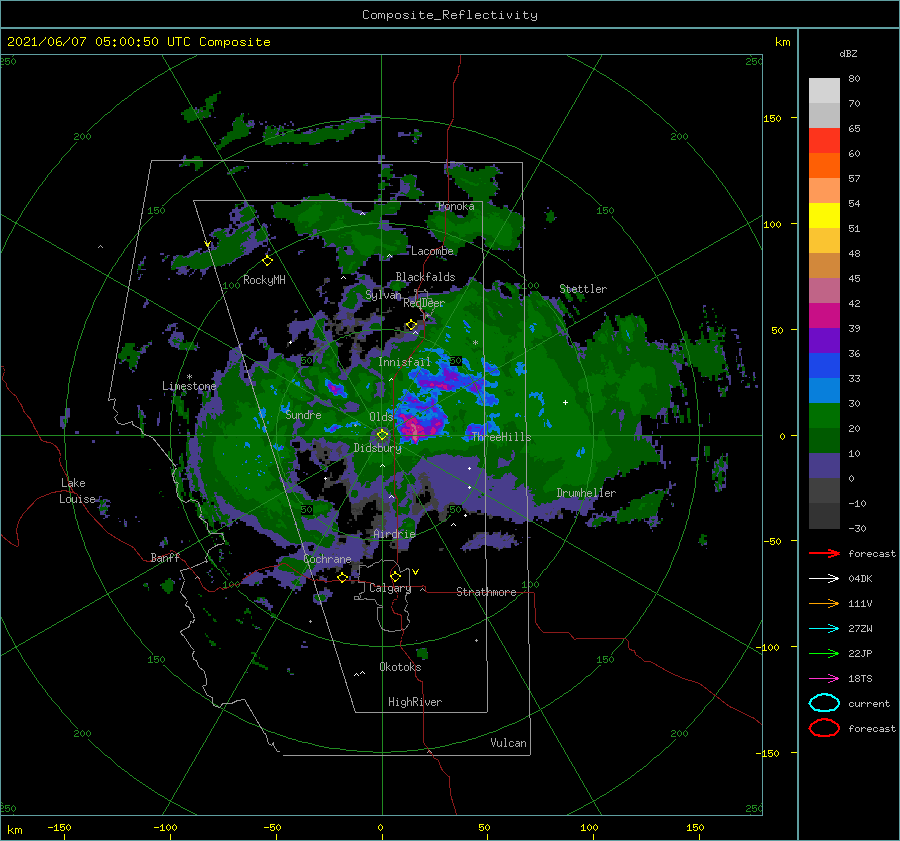This screenshot has height=841, width=900.
Task: Click the Lacombe town label
Action: coord(432,251)
